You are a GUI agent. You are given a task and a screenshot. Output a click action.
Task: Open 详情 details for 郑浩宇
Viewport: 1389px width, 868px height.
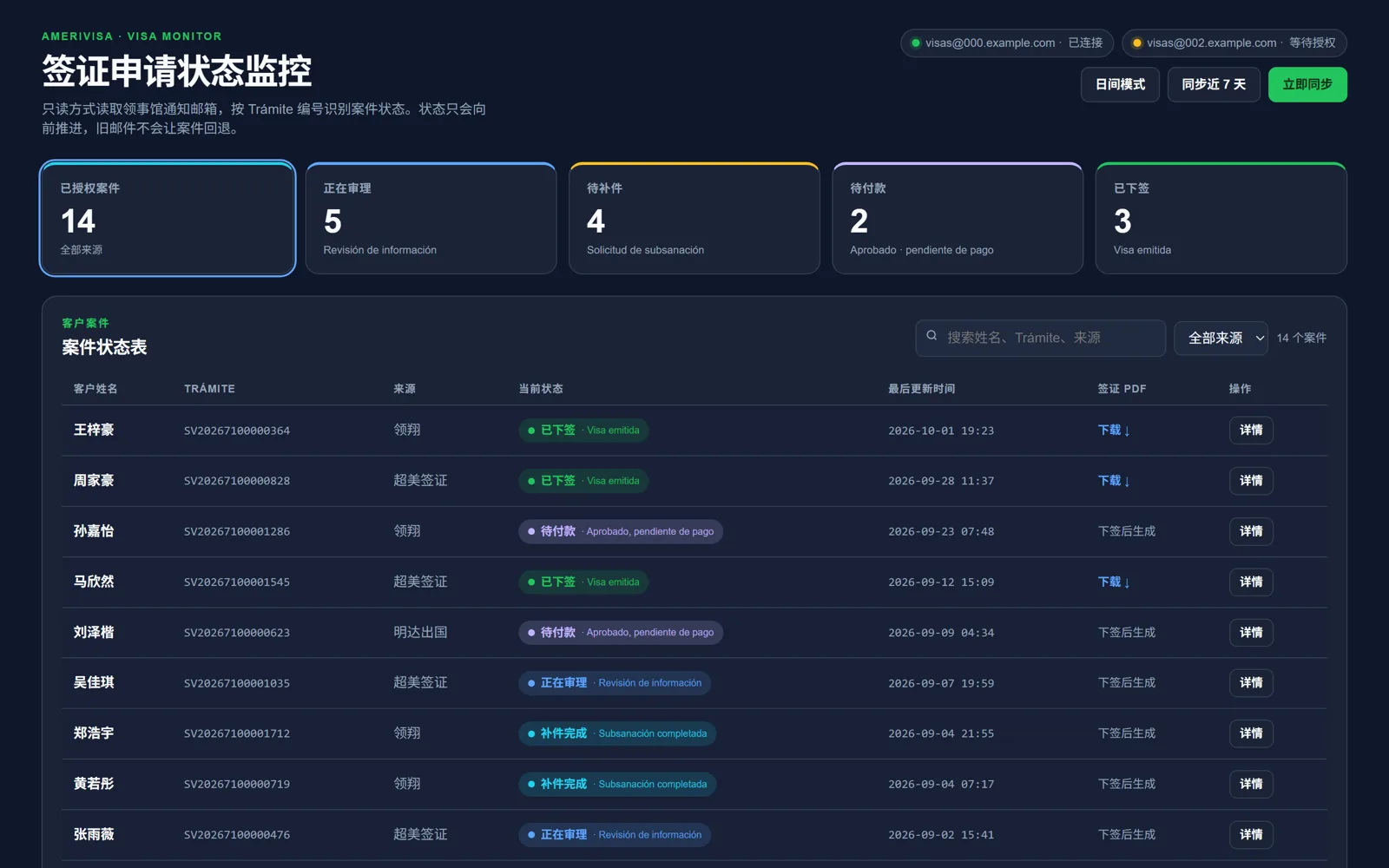tap(1251, 733)
